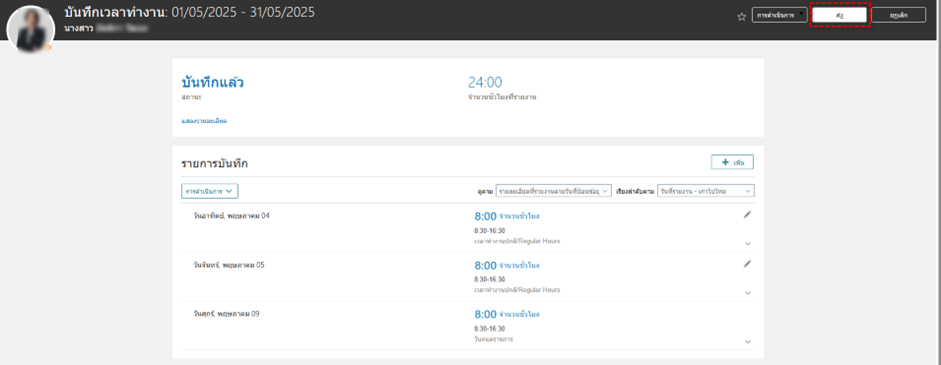941x365 pixels.
Task: Click the employee profile photo
Action: tap(30, 29)
